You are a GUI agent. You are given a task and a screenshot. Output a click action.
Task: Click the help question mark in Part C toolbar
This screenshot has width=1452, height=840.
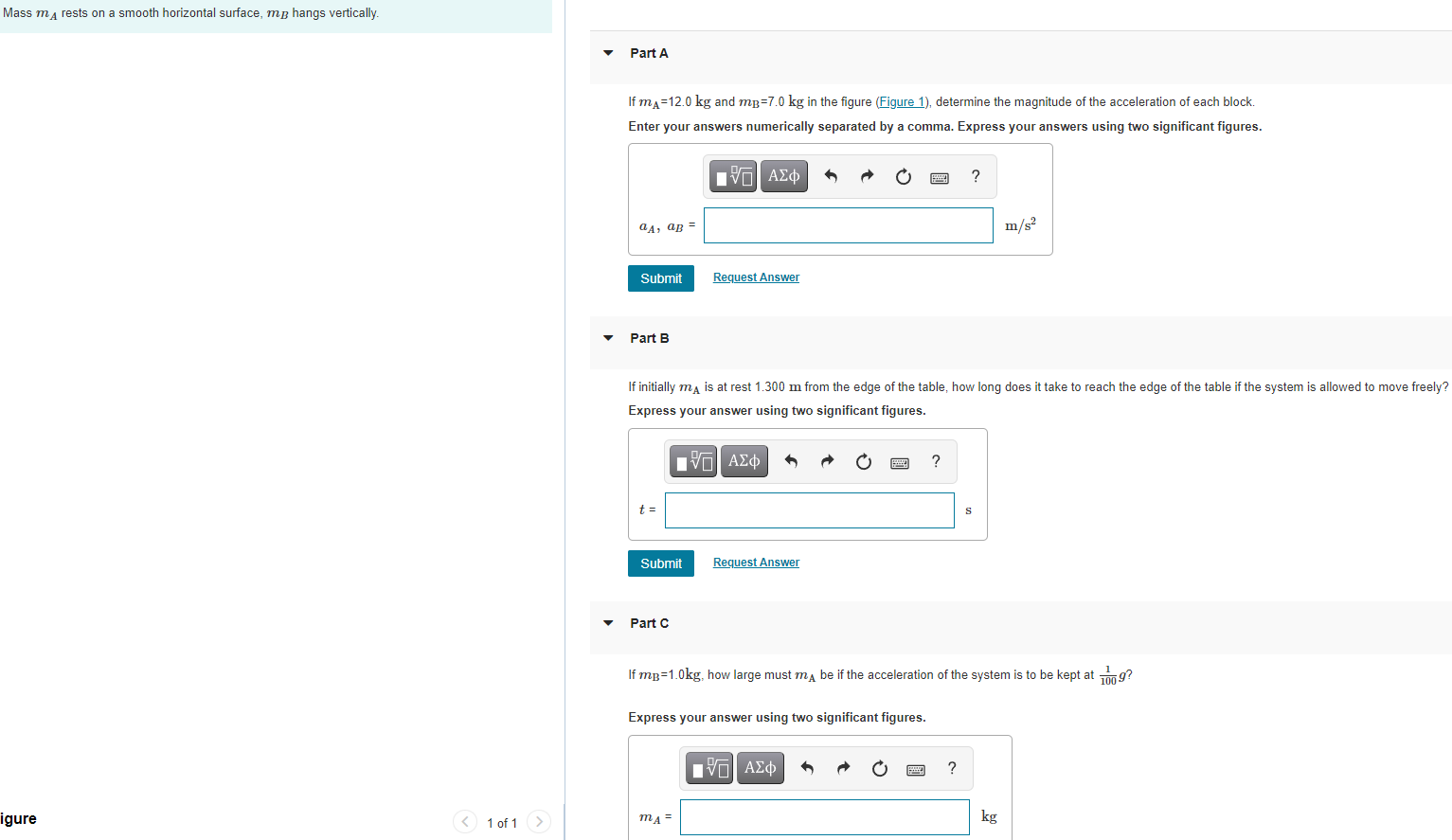[951, 769]
